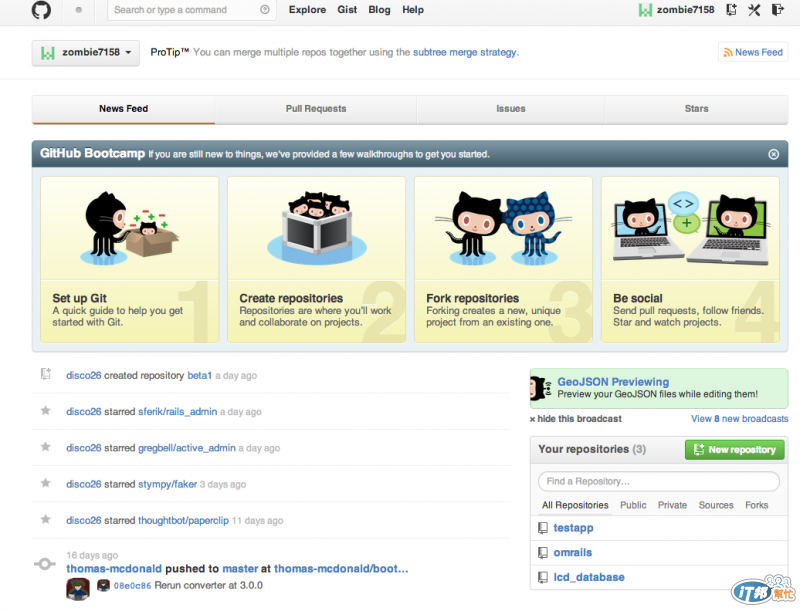Image resolution: width=800 pixels, height=611 pixels.
Task: Switch to the Stars tab
Action: pyautogui.click(x=696, y=109)
